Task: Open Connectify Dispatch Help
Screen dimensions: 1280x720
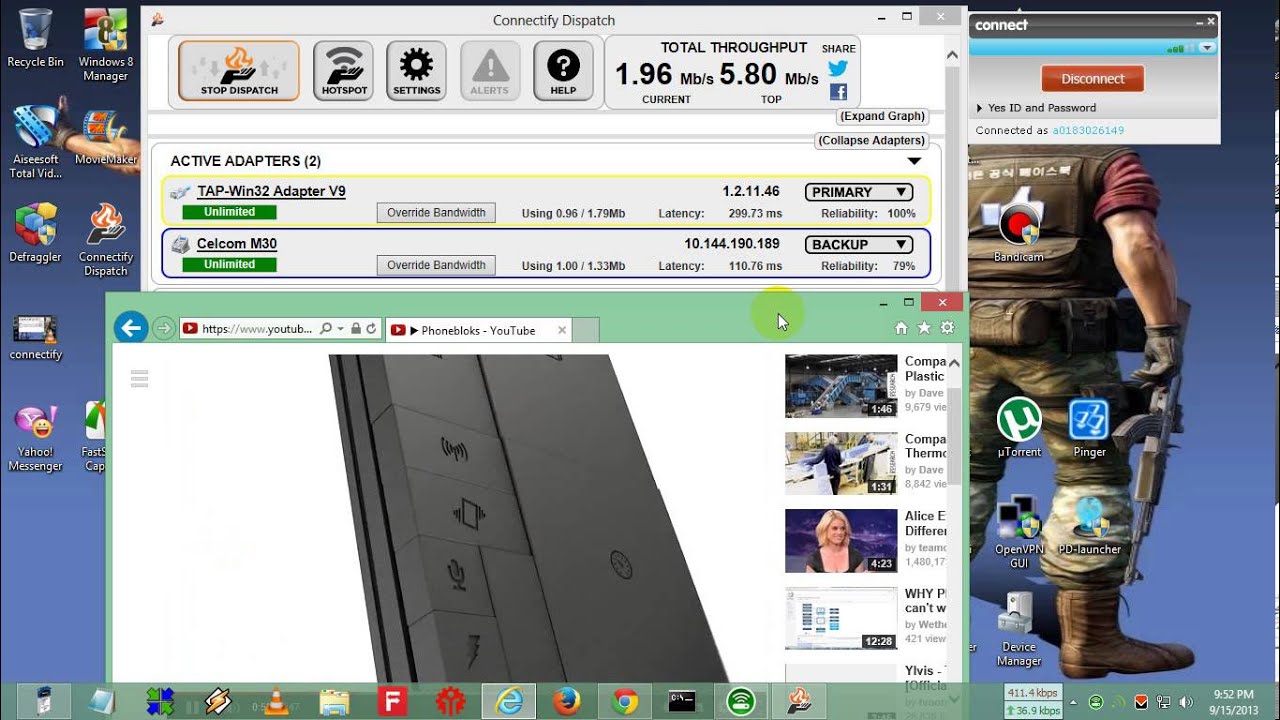Action: [563, 71]
